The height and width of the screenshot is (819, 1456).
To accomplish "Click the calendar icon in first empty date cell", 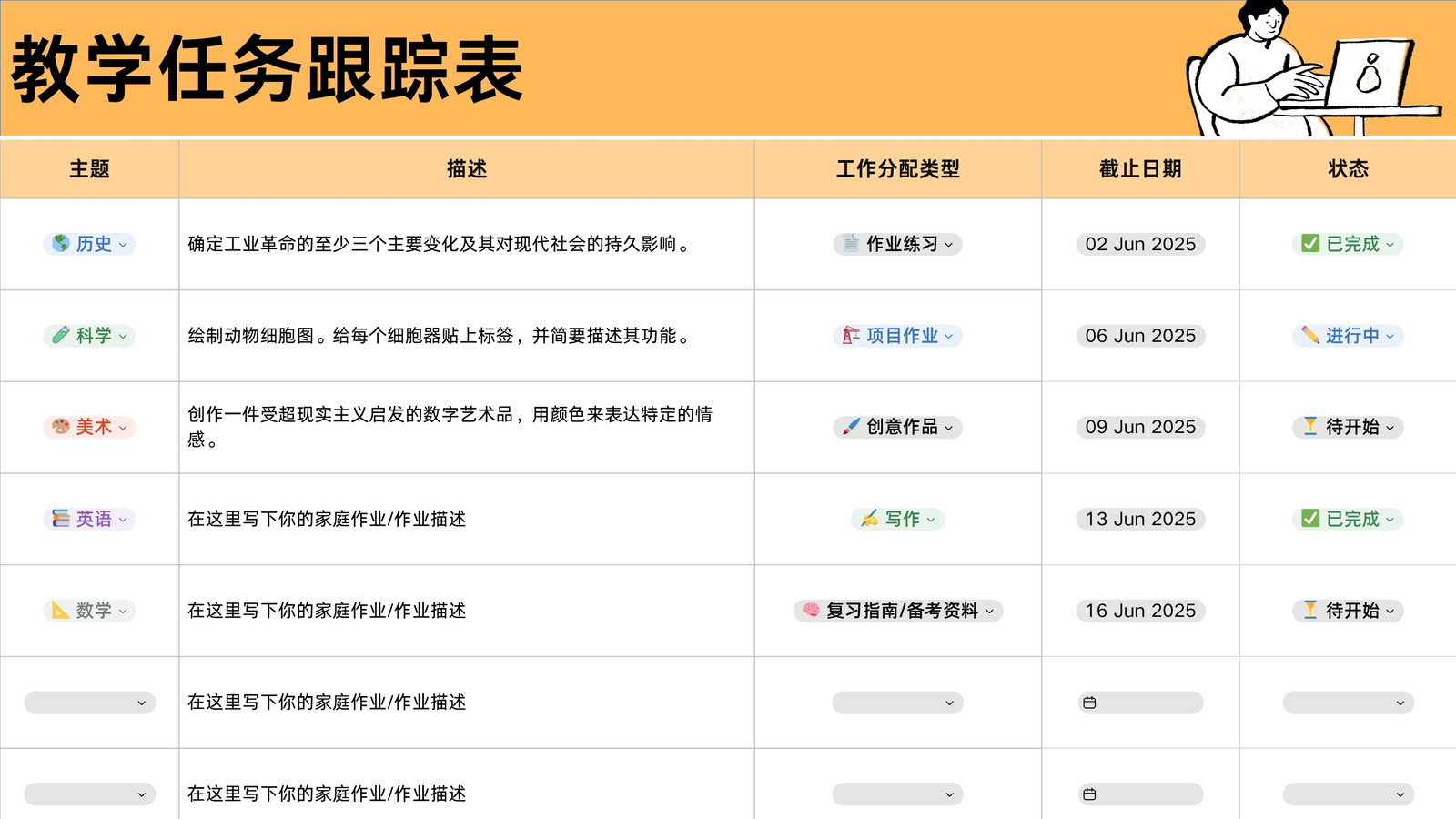I will (1089, 703).
